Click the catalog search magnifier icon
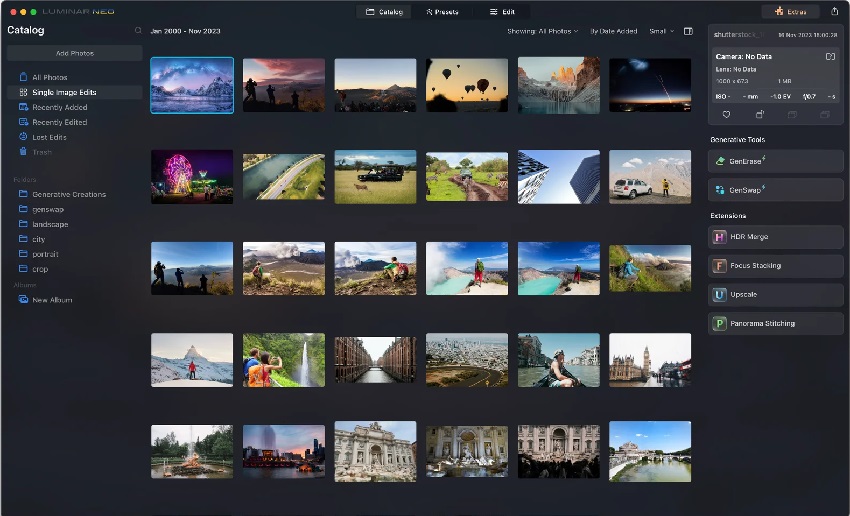The width and height of the screenshot is (850, 516). click(138, 31)
